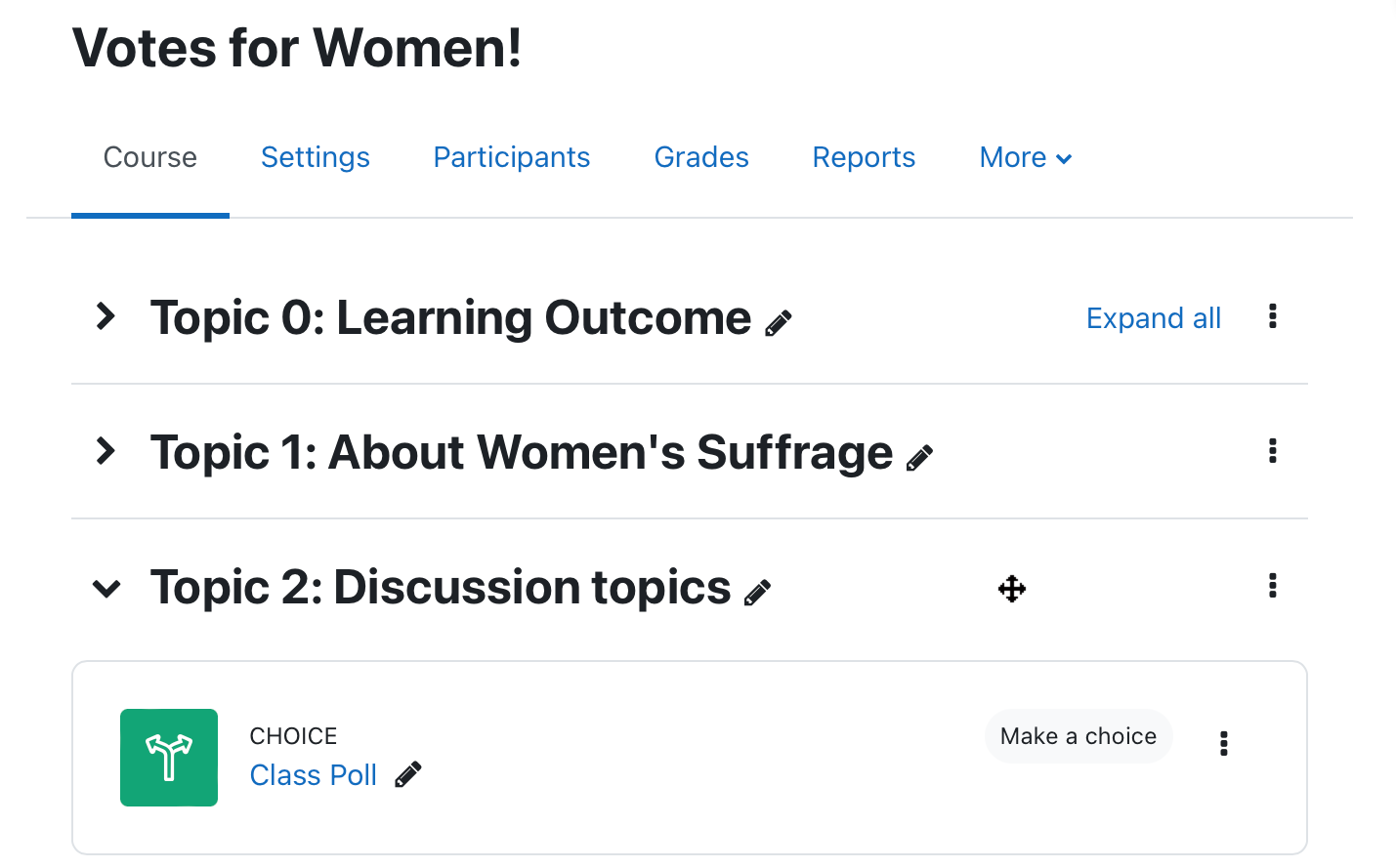Collapse the Topic 2 section chevron
Screen dimensions: 1396x868
click(x=106, y=589)
